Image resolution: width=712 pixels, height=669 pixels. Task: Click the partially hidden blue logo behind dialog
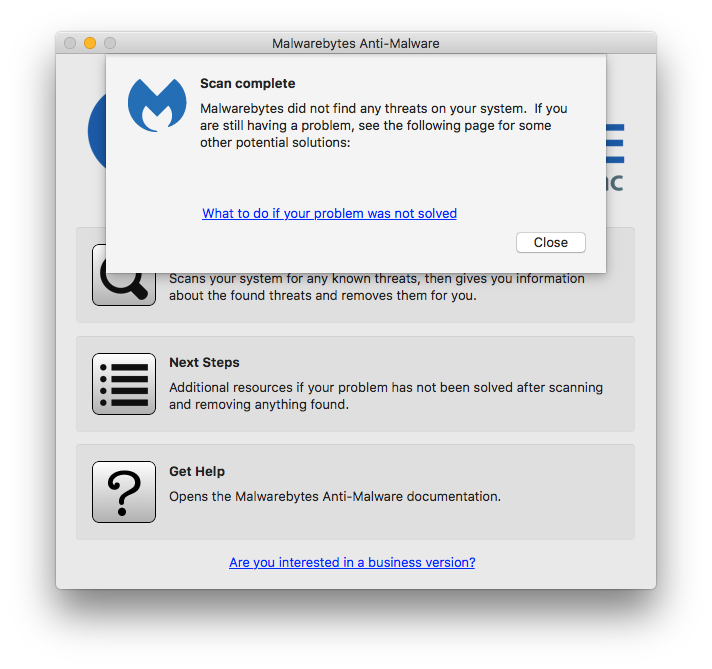(x=97, y=132)
